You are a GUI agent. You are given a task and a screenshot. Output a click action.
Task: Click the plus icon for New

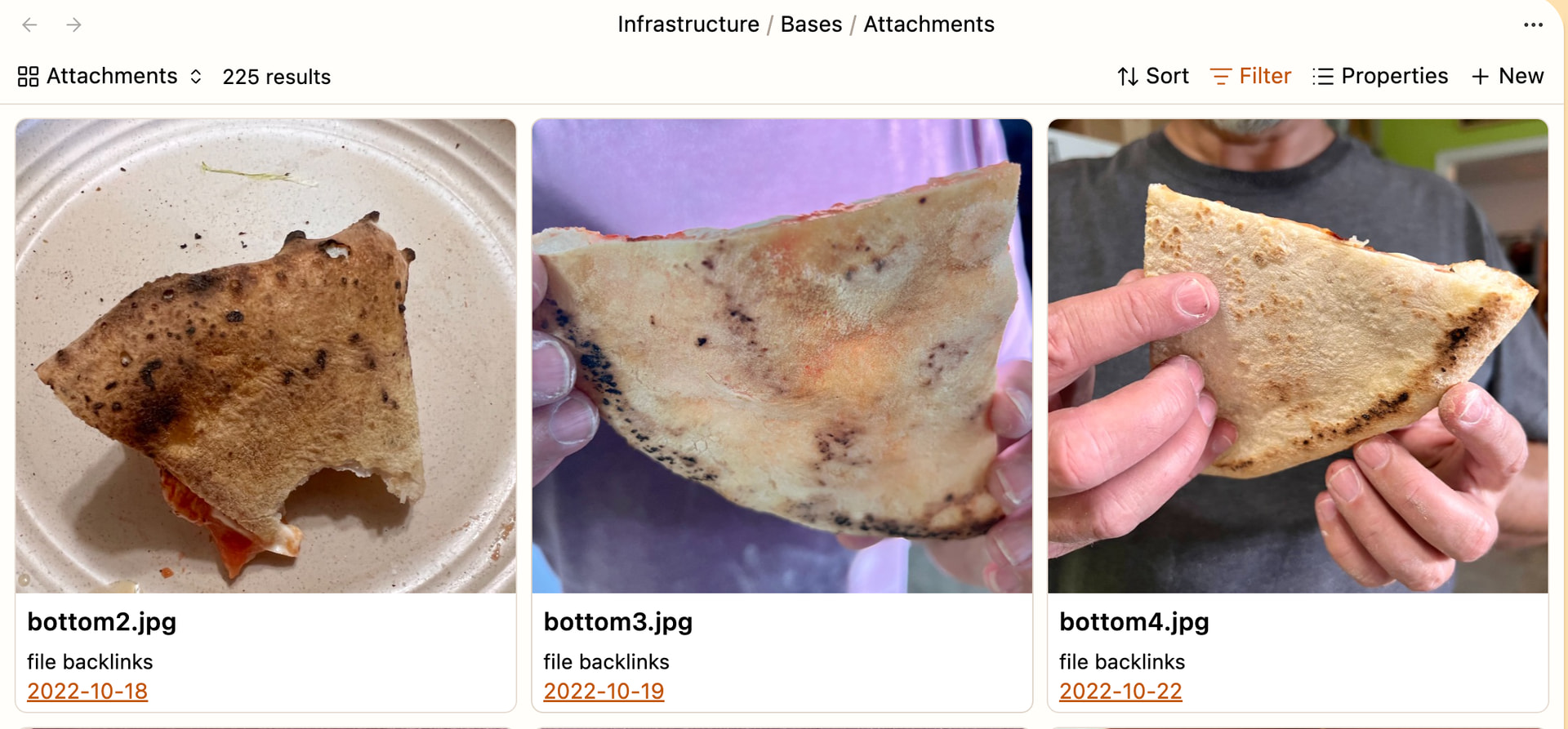(1480, 77)
